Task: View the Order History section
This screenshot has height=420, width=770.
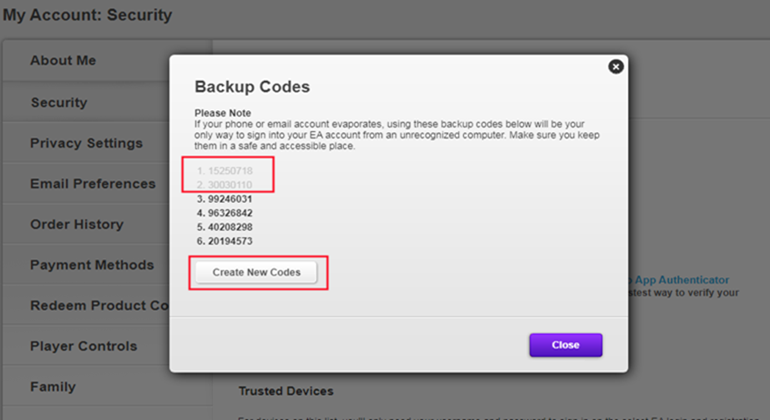Action: tap(77, 225)
